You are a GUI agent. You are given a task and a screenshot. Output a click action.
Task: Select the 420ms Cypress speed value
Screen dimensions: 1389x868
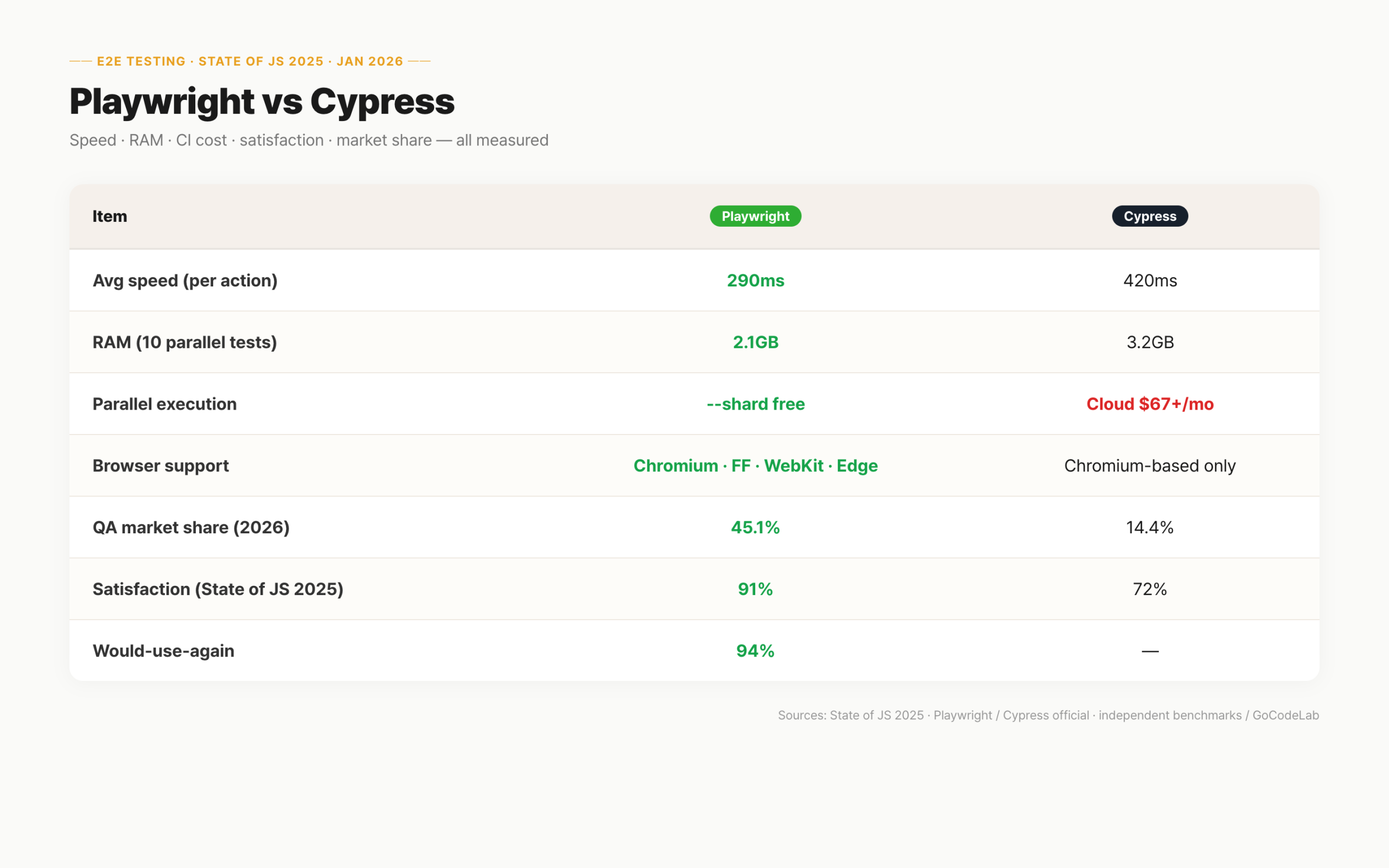point(1149,280)
